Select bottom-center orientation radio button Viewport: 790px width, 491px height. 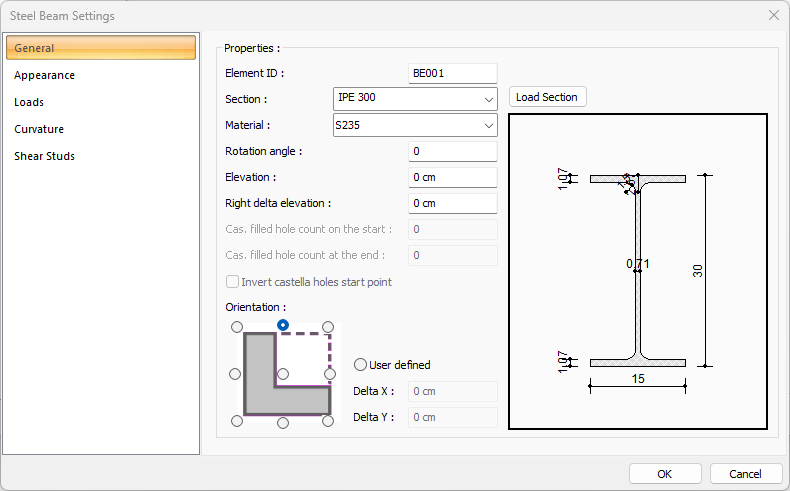283,423
